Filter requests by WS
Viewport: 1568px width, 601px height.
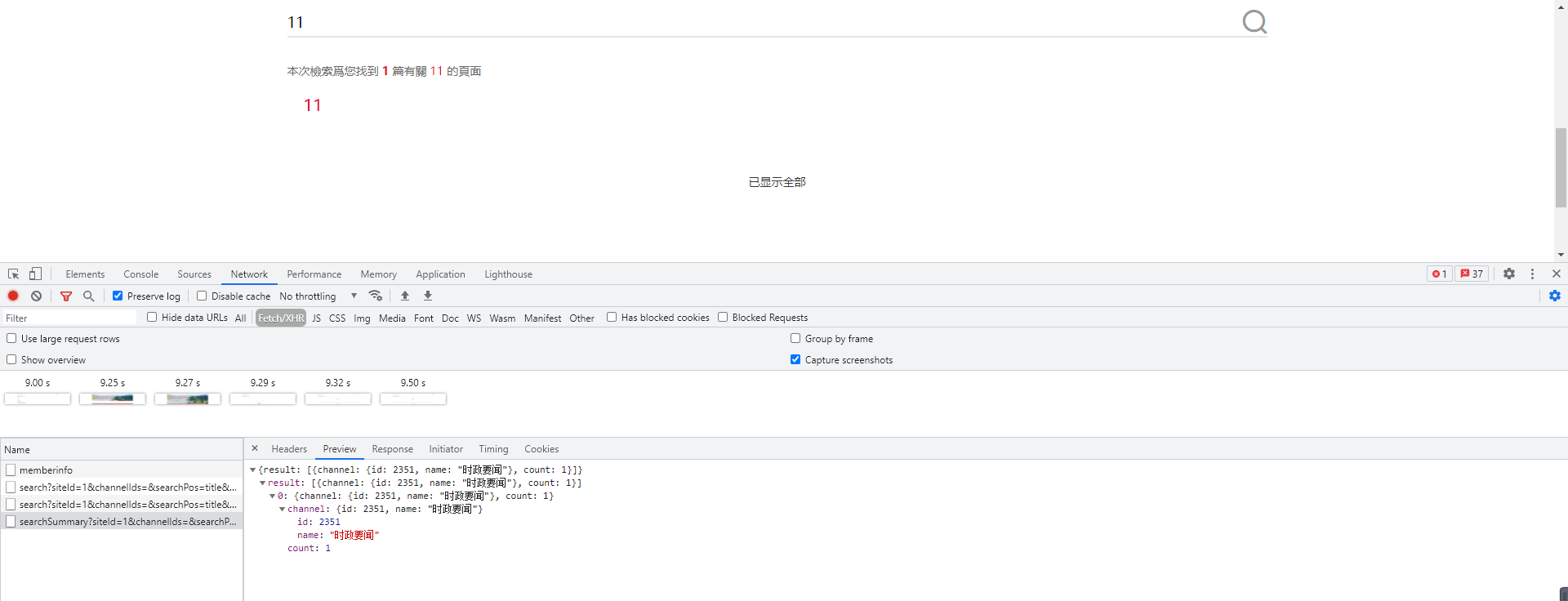point(474,318)
